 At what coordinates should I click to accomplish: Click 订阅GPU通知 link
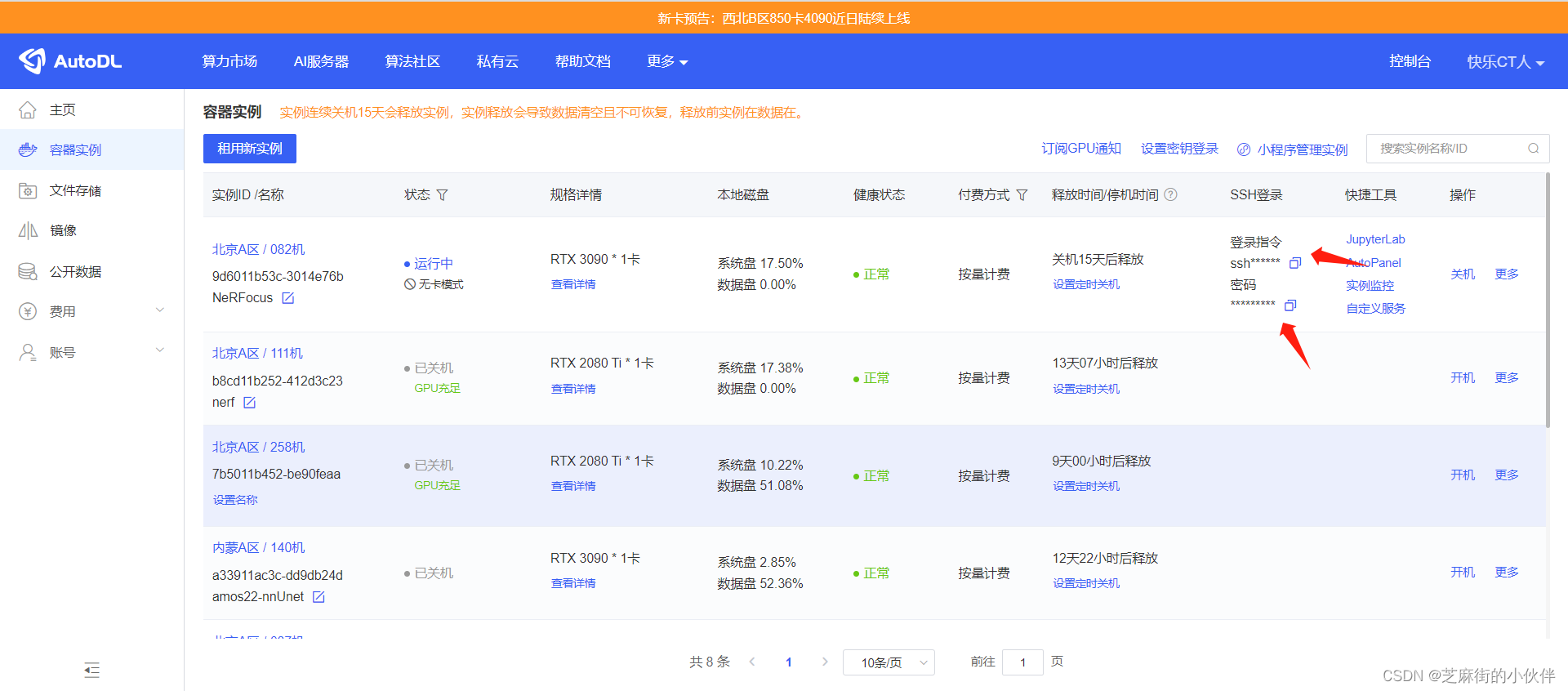point(1080,149)
